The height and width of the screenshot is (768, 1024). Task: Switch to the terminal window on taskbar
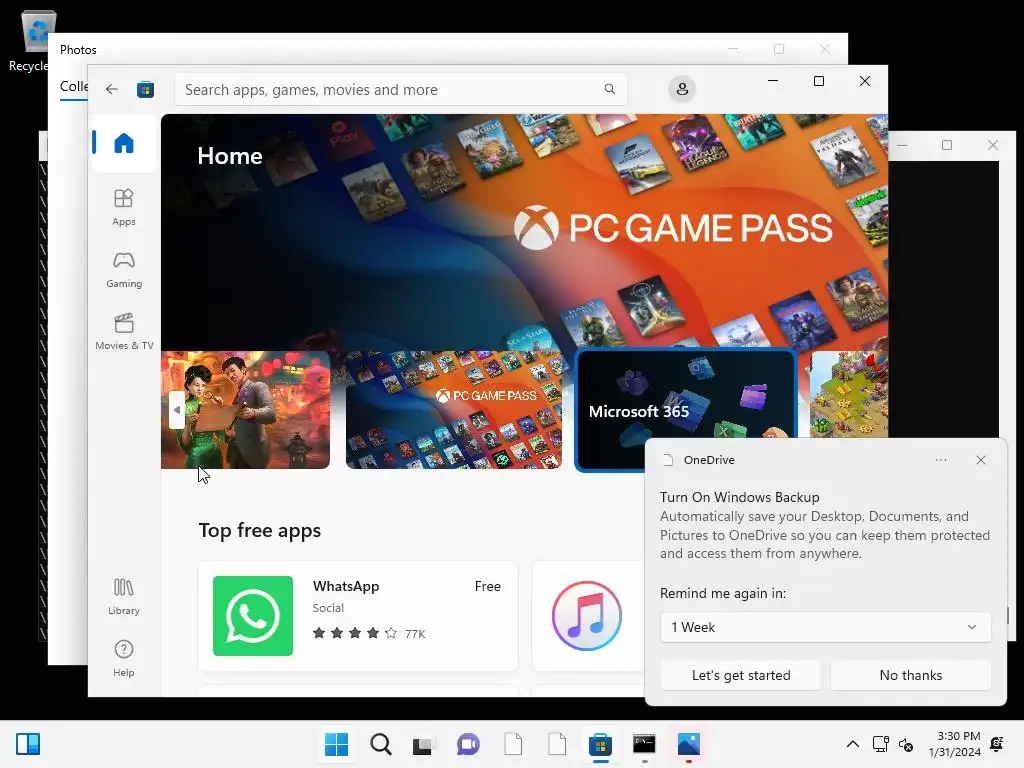coord(644,744)
